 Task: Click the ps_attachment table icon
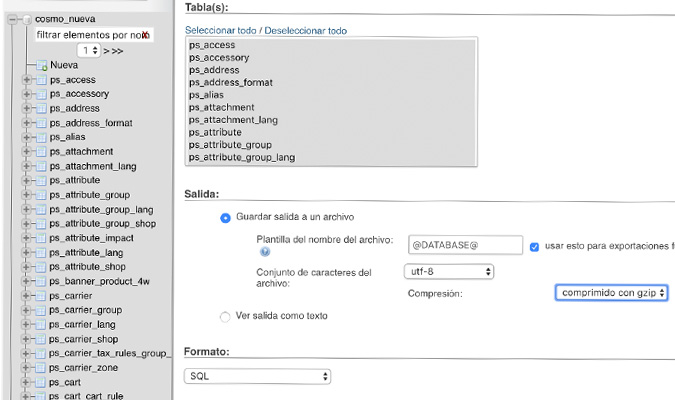pos(41,152)
